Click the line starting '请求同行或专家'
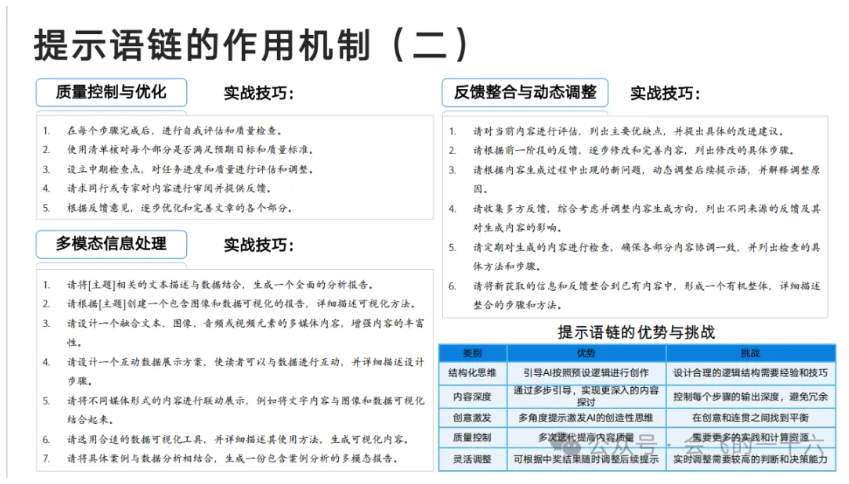The height and width of the screenshot is (484, 849). pos(169,188)
